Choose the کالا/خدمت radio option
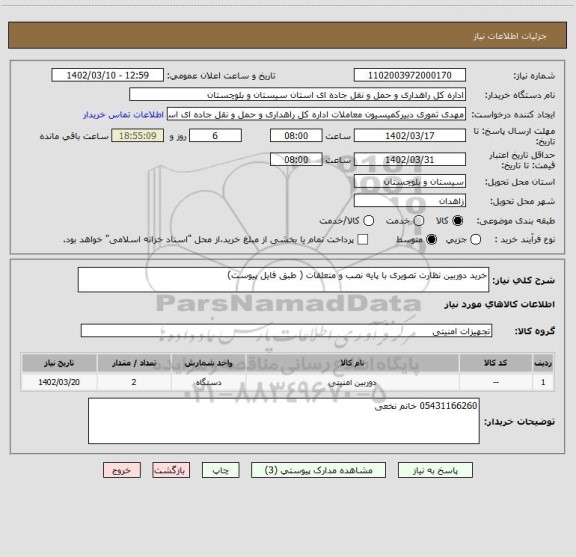The image size is (576, 557). (368, 221)
